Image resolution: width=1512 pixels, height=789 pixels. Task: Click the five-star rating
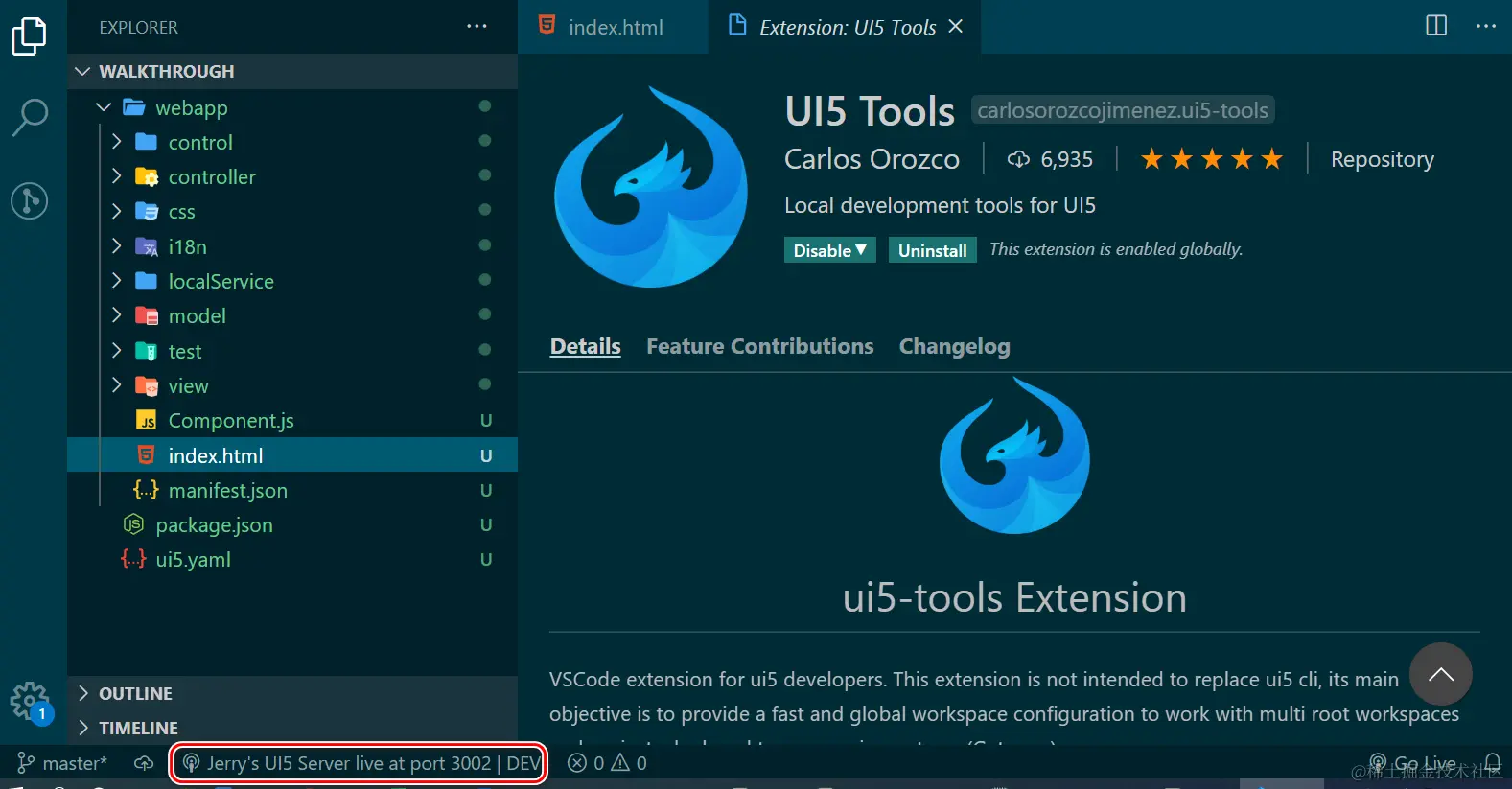[x=1212, y=159]
